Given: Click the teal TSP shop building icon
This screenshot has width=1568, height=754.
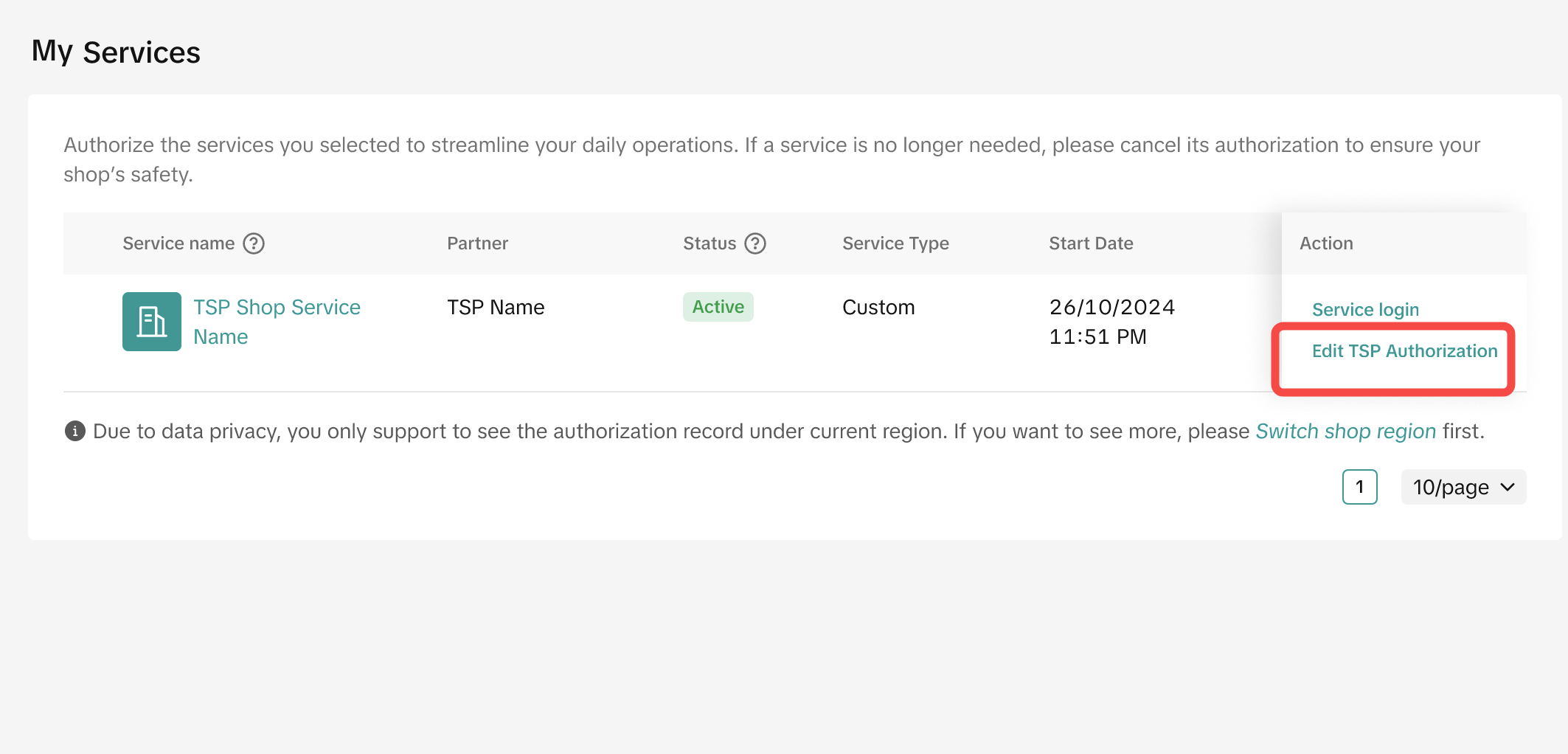Looking at the screenshot, I should (152, 322).
